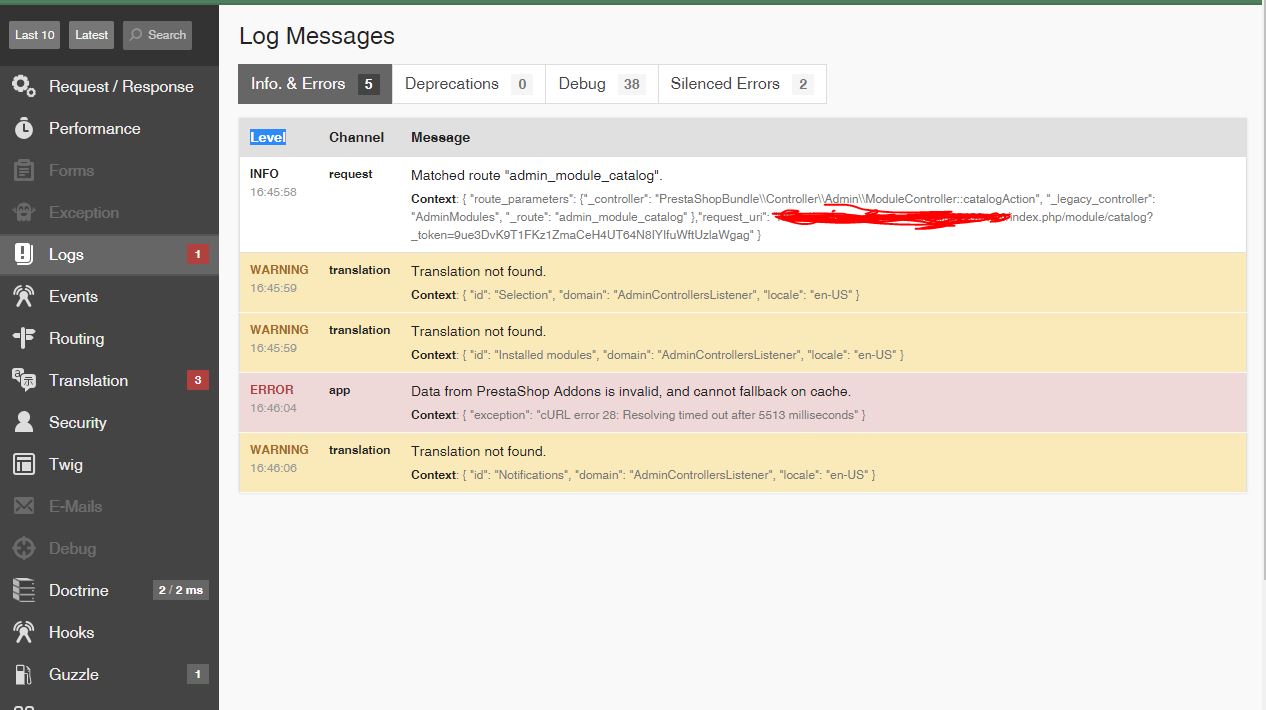Click the Logs red badge showing 1
The image size is (1266, 710).
197,254
